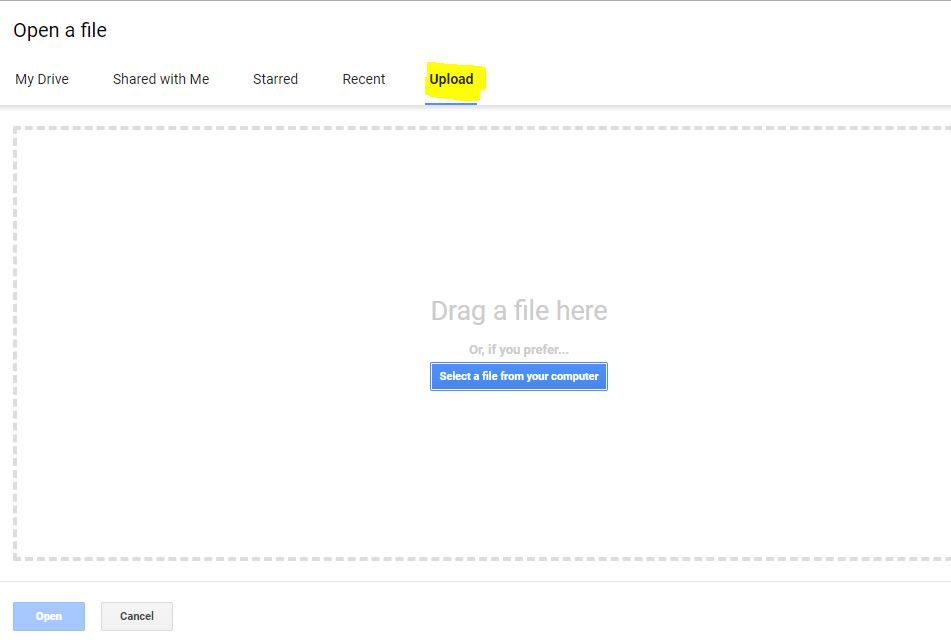Show files shared with me
Image resolution: width=951 pixels, height=640 pixels.
pyautogui.click(x=161, y=79)
